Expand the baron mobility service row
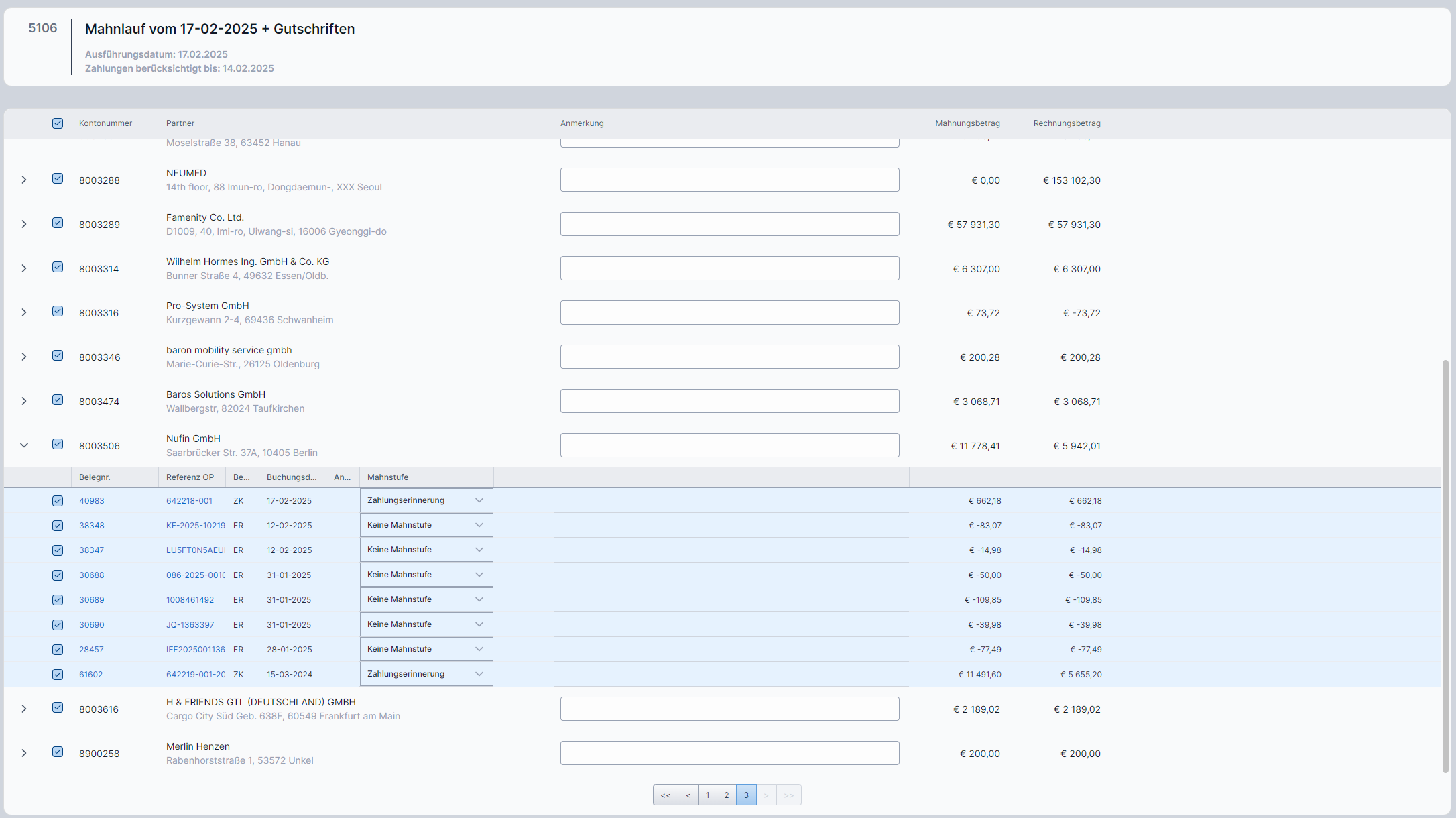The height and width of the screenshot is (818, 1456). pyautogui.click(x=24, y=357)
